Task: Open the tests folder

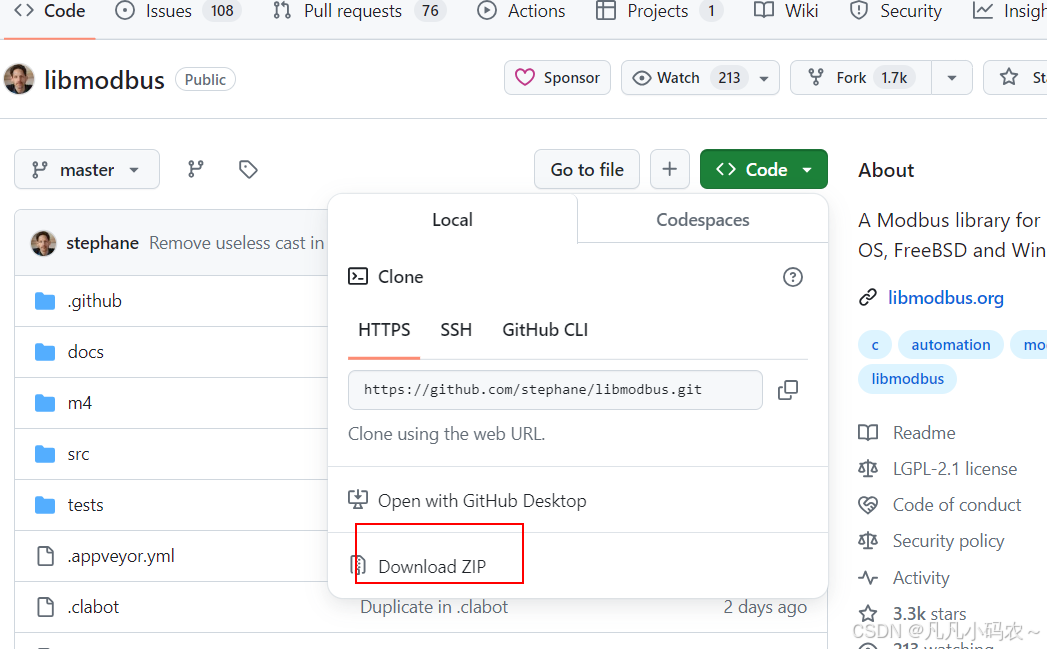Action: point(85,505)
